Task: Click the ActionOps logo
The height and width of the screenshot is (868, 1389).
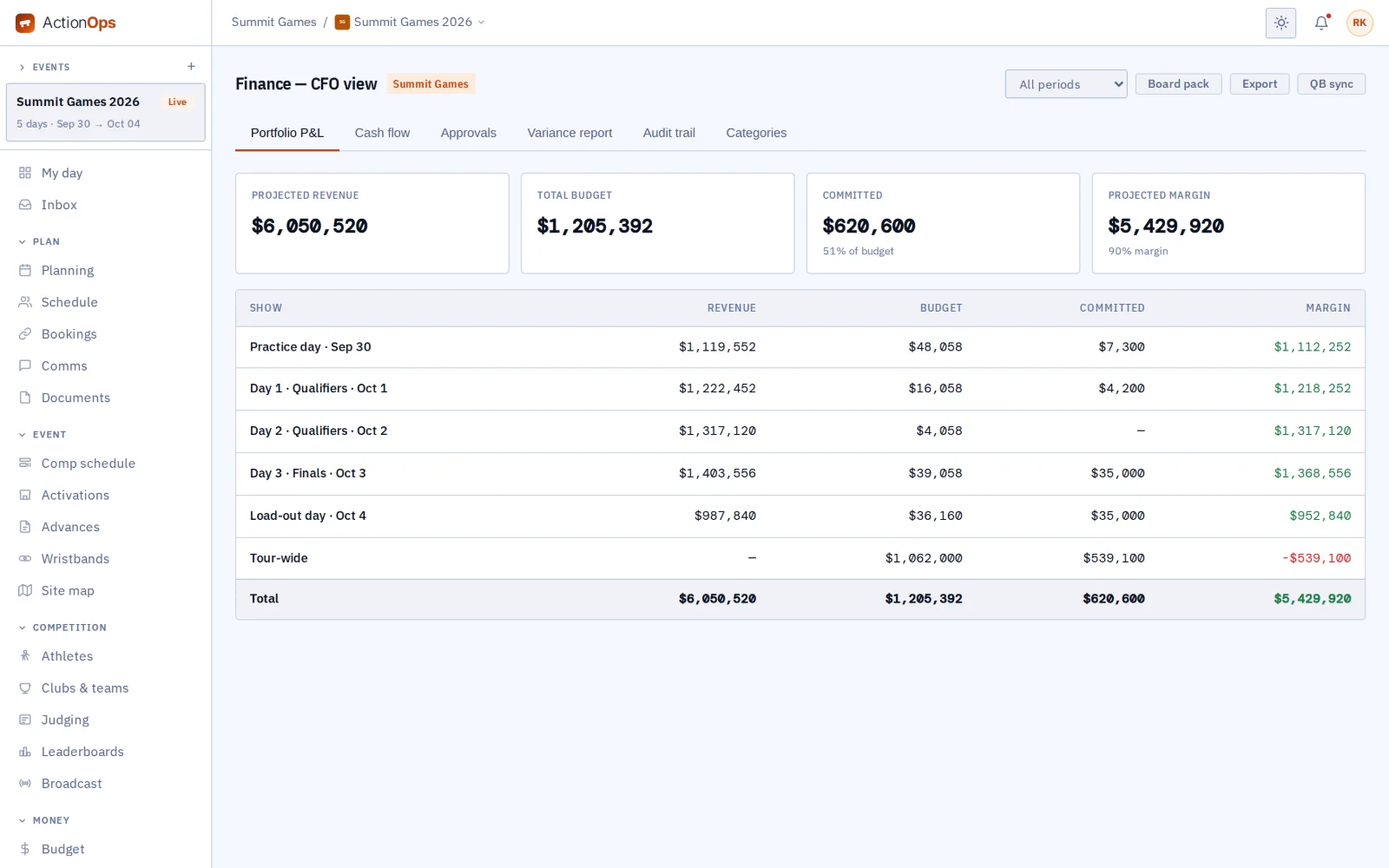Action: click(x=66, y=23)
